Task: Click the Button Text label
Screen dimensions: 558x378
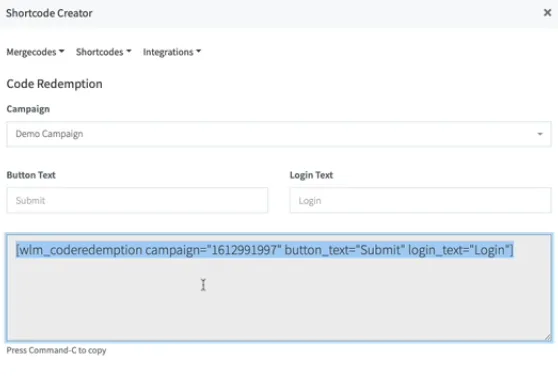Action: pos(31,175)
